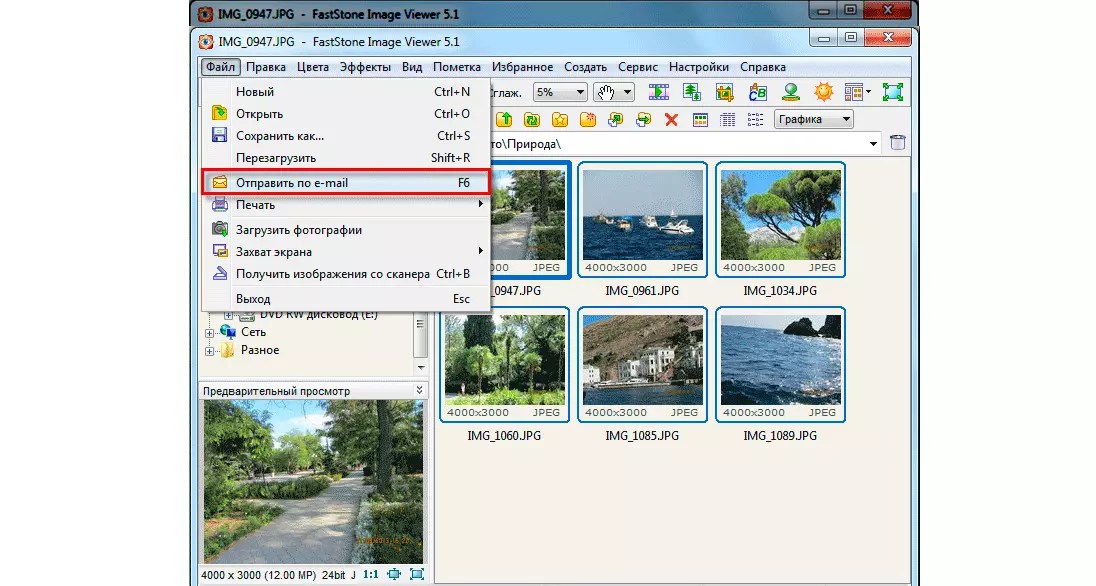This screenshot has width=1096, height=586.
Task: Switch to details view mode
Action: [728, 120]
